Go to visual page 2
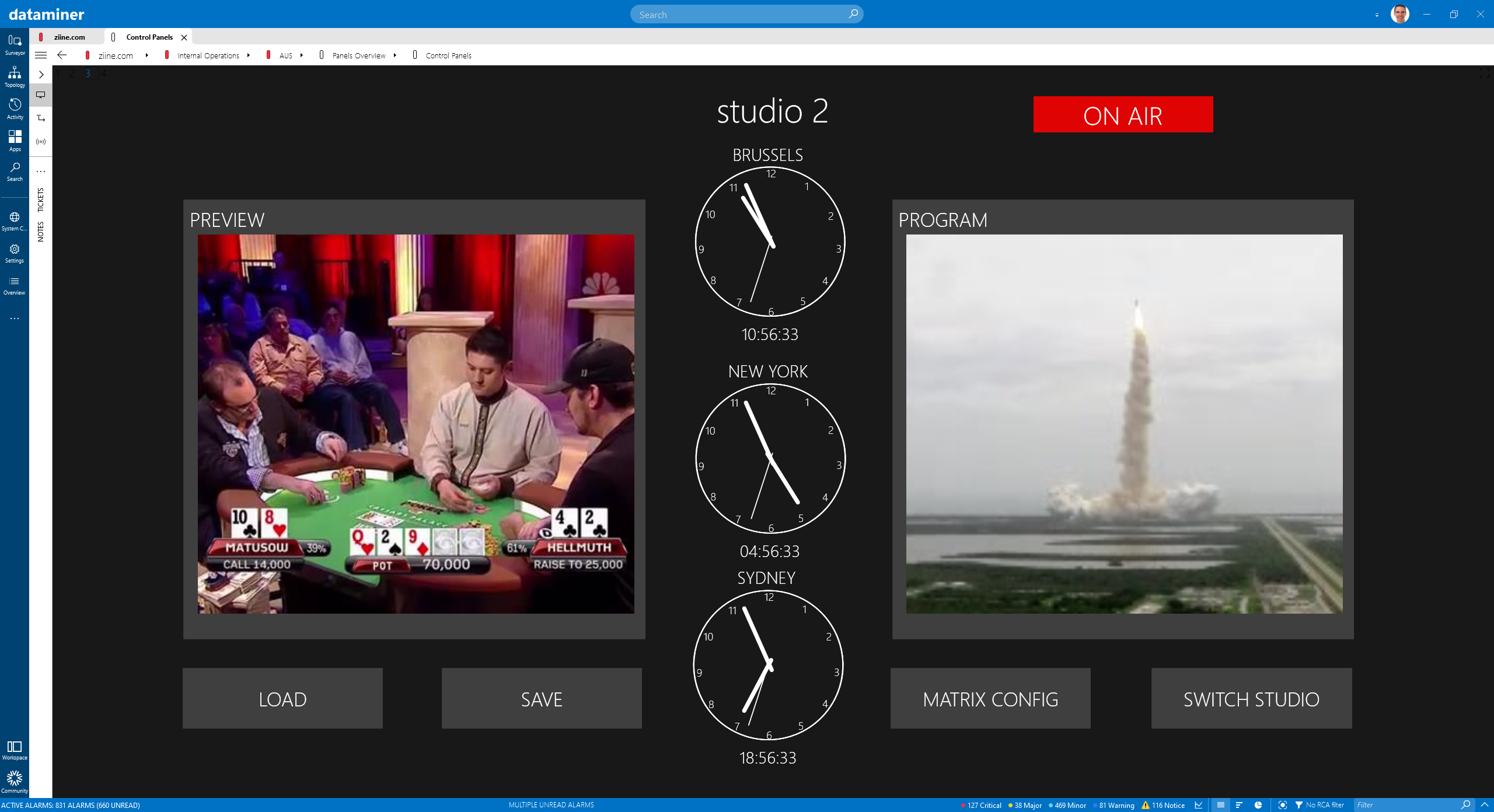 coord(72,73)
